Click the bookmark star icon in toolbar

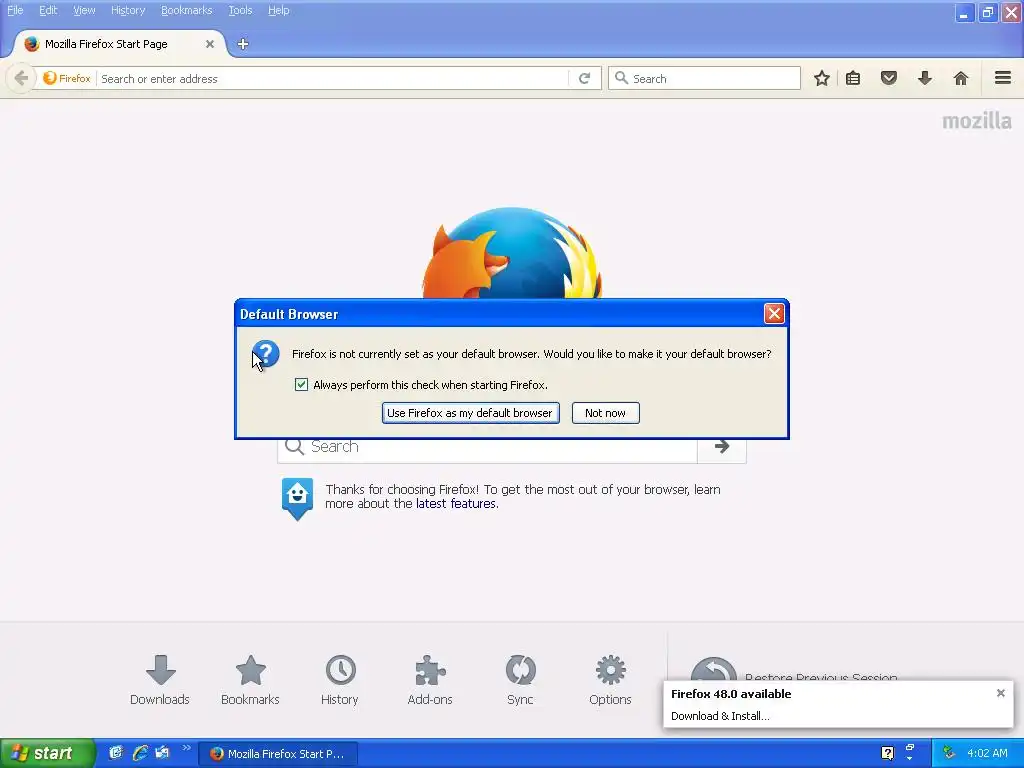point(822,78)
